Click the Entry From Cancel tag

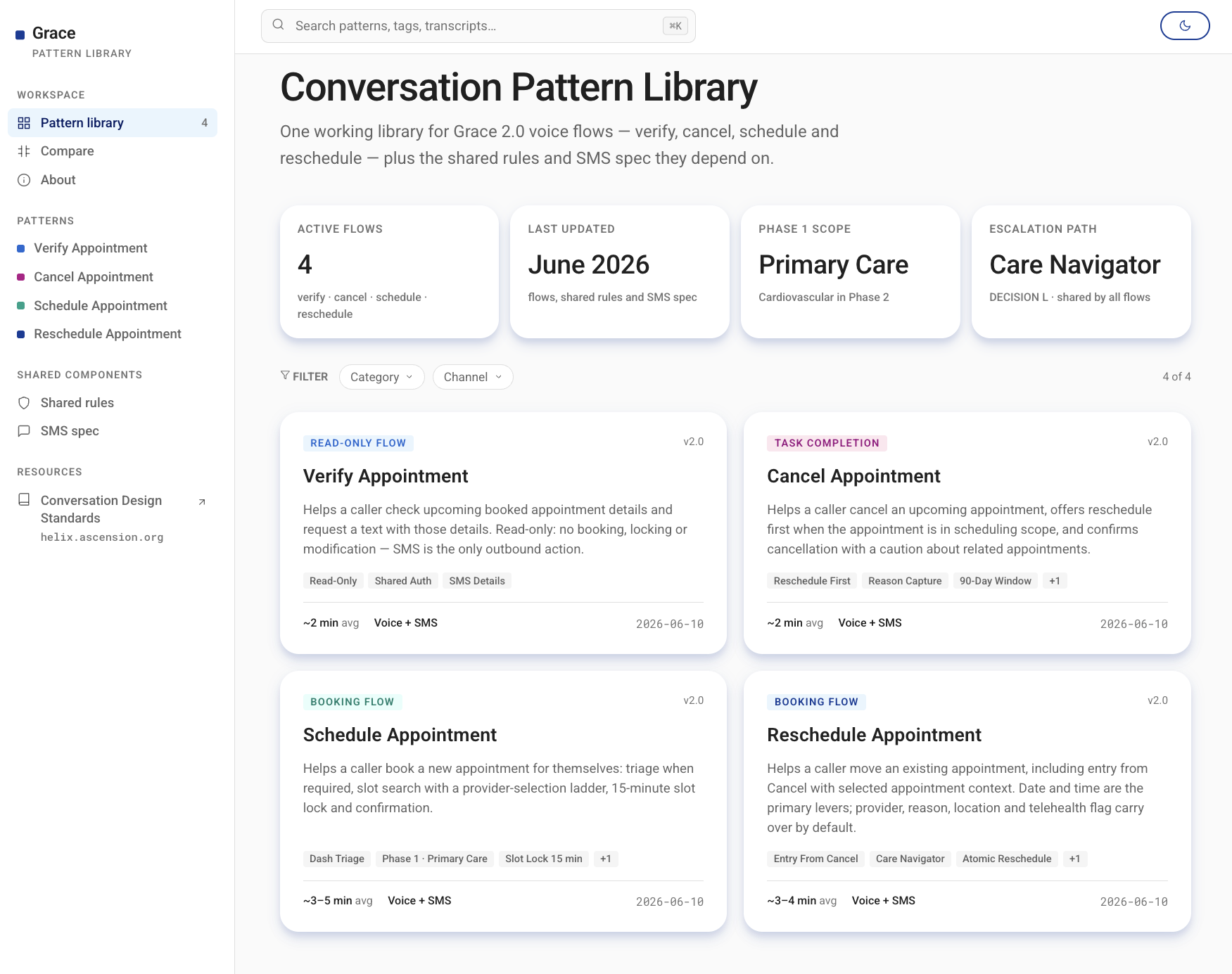[816, 859]
